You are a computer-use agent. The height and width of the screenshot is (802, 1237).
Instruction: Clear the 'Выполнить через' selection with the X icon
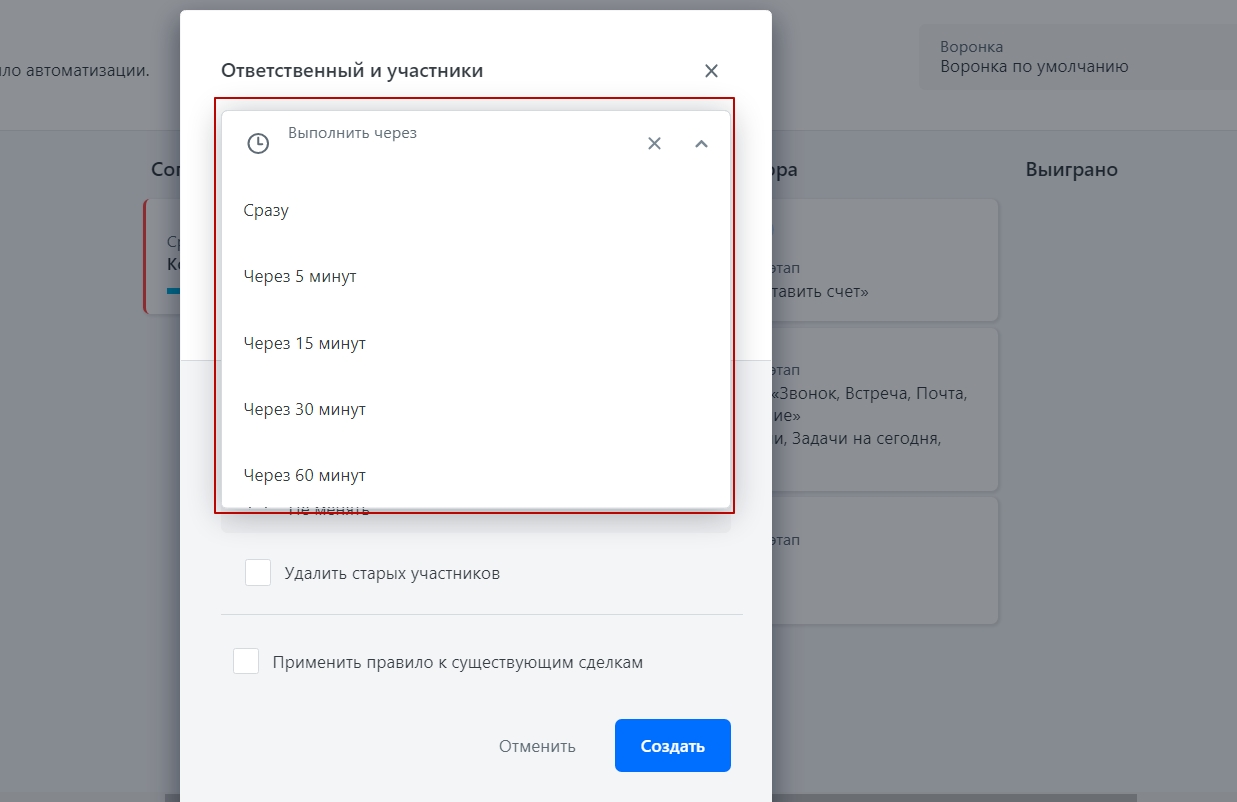click(654, 143)
